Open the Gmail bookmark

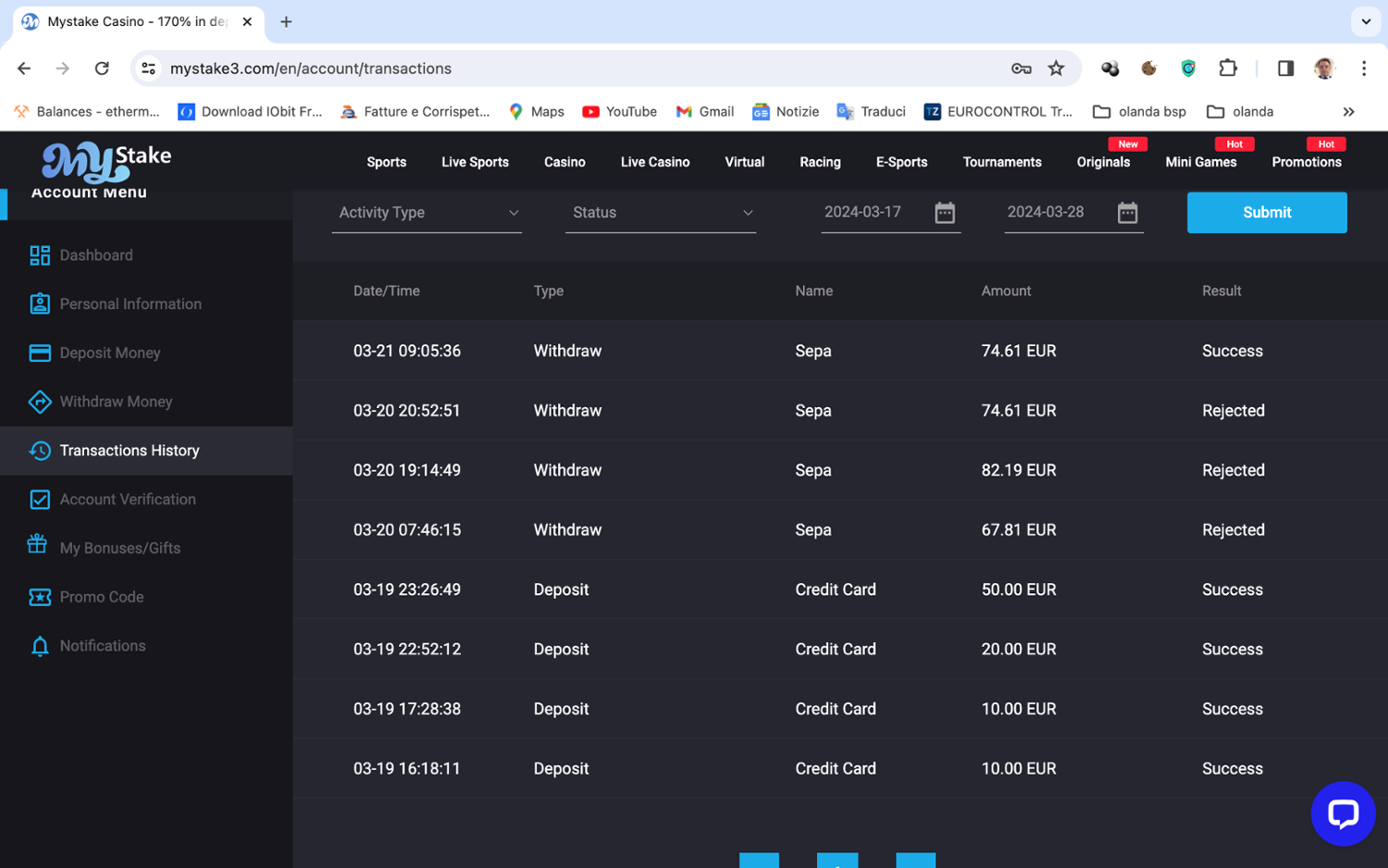pyautogui.click(x=705, y=112)
